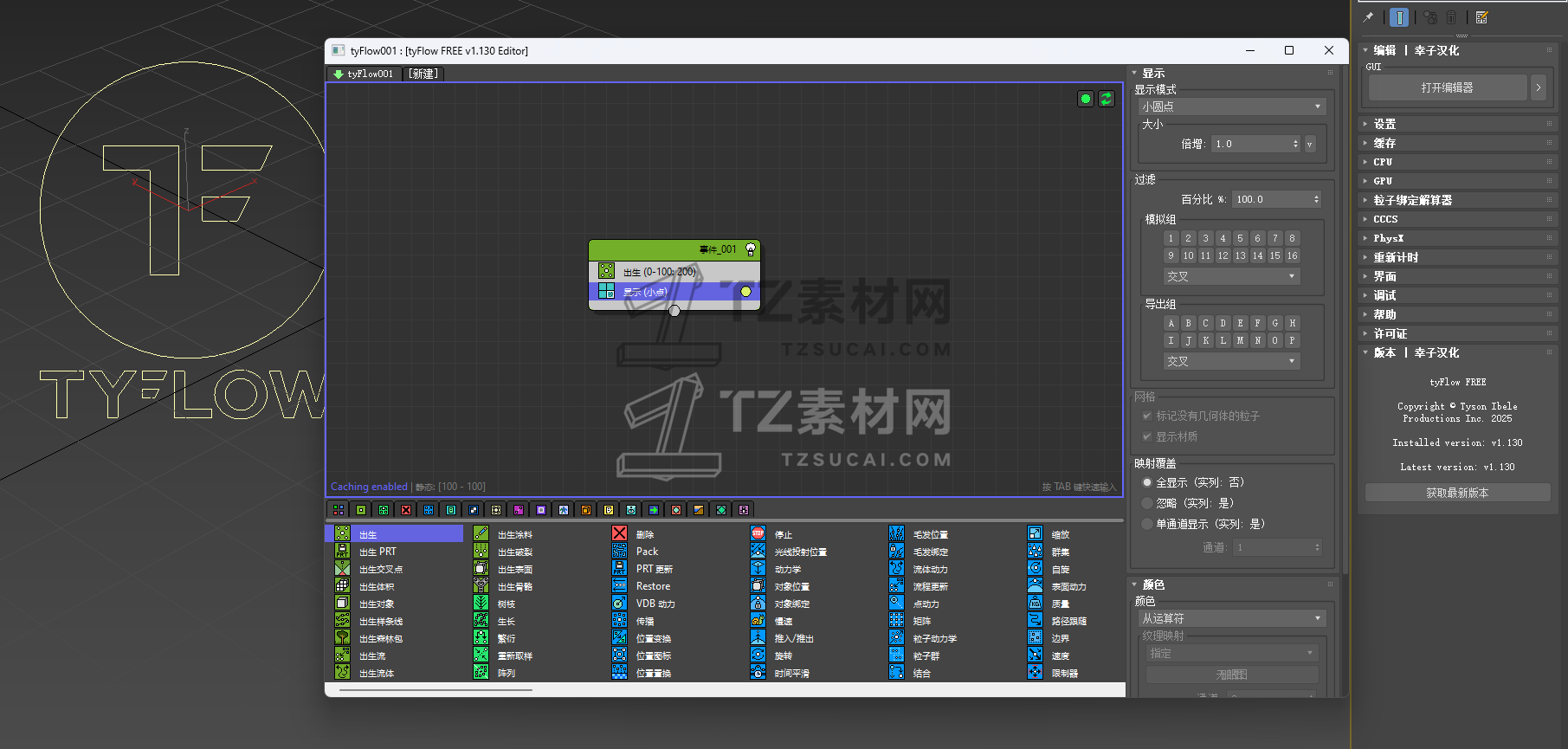Toggle the light bulb on 事件_001 node
The height and width of the screenshot is (749, 1568).
coord(751,249)
